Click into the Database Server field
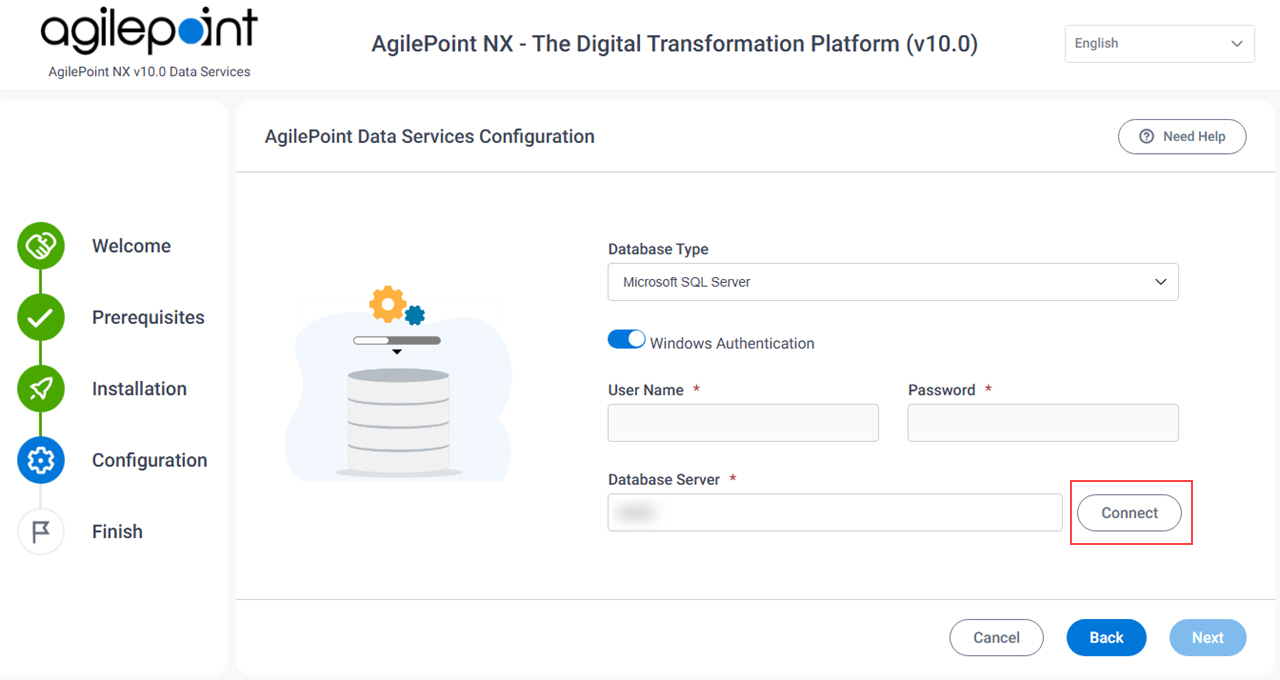 (835, 513)
